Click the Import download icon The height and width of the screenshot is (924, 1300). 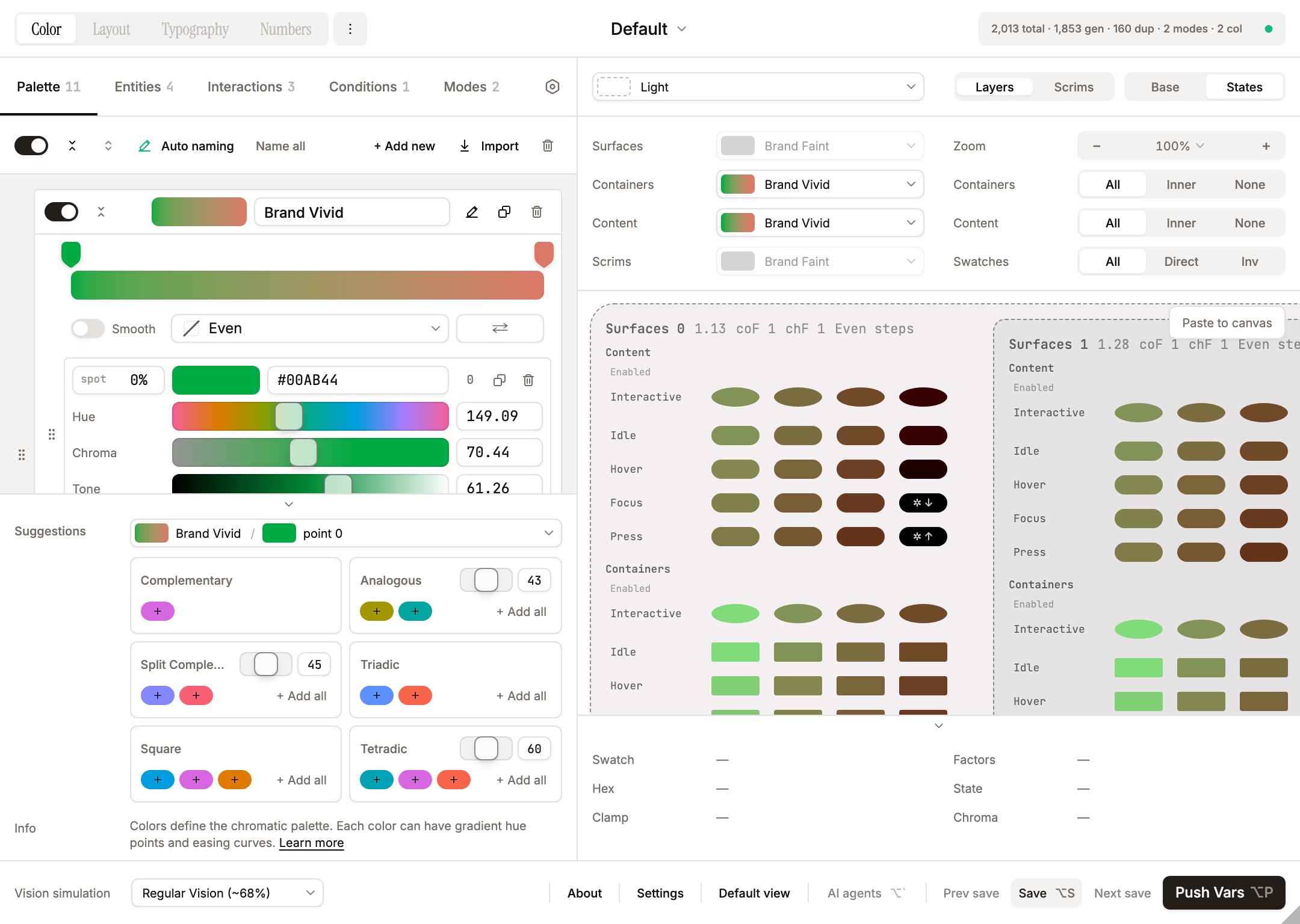pyautogui.click(x=464, y=146)
